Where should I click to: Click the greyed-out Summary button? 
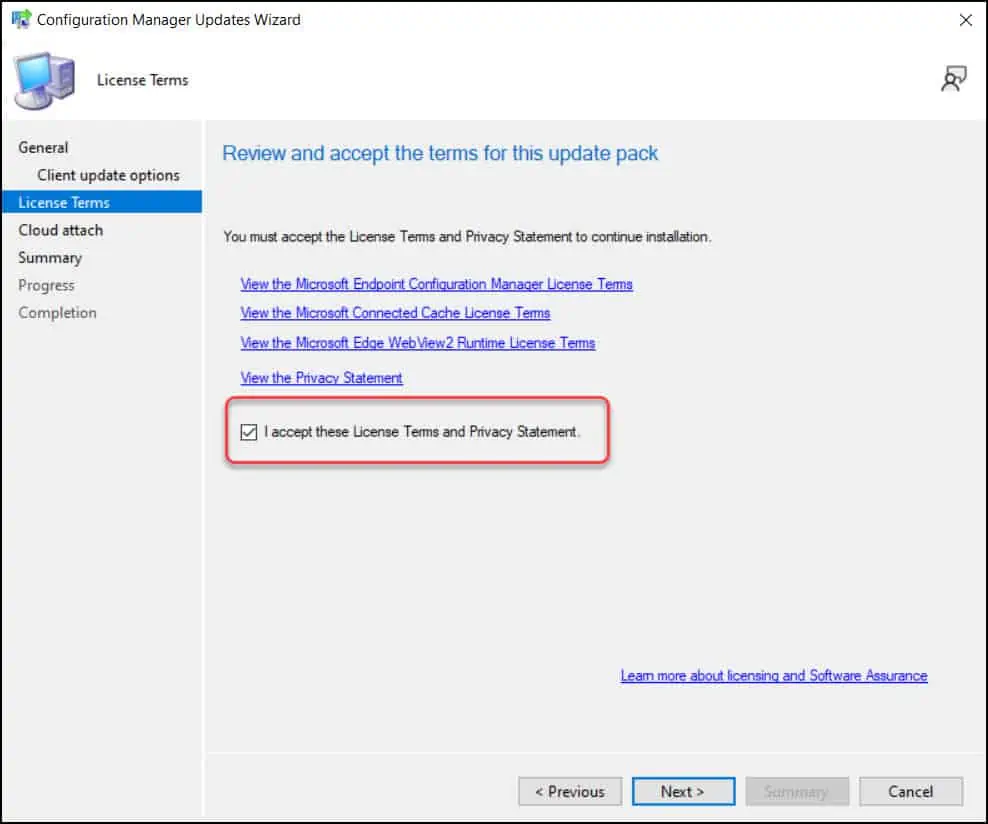797,791
